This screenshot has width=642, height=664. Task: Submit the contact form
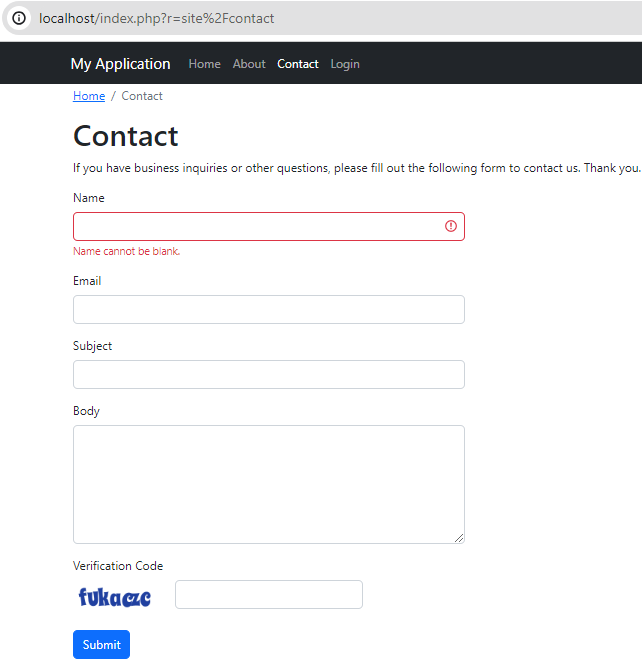(102, 645)
